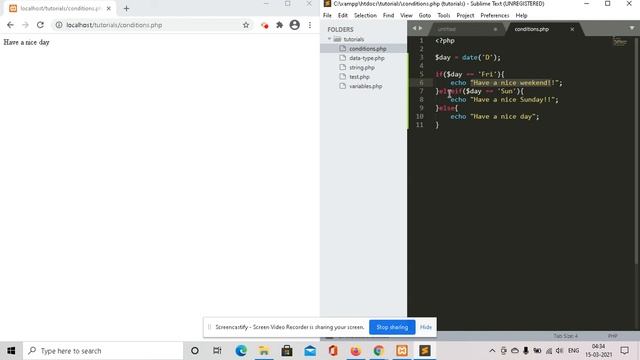640x360 pixels.
Task: Open string.php from sidebar
Action: 363,67
